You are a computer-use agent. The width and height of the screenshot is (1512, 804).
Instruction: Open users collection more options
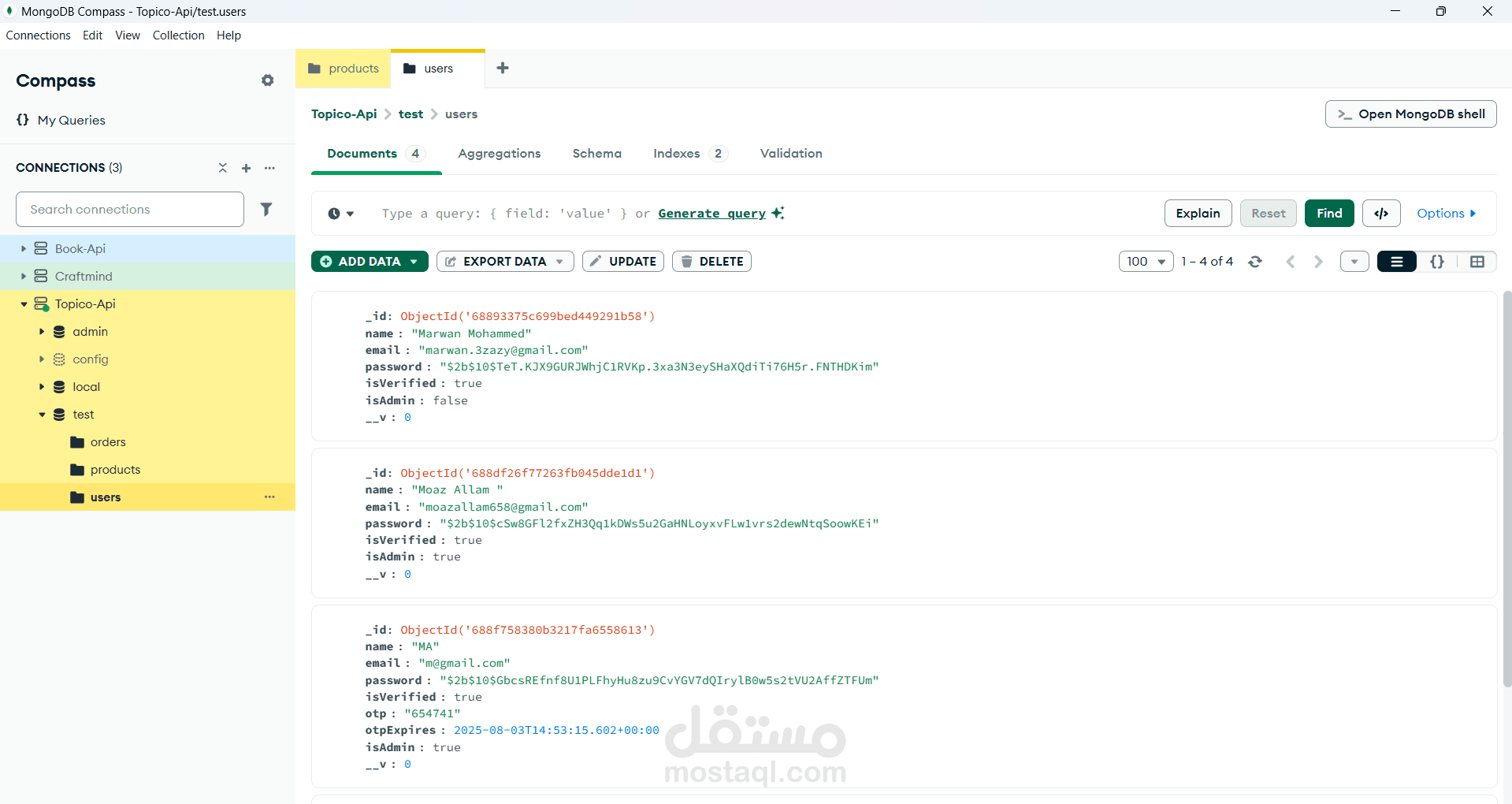click(x=269, y=497)
